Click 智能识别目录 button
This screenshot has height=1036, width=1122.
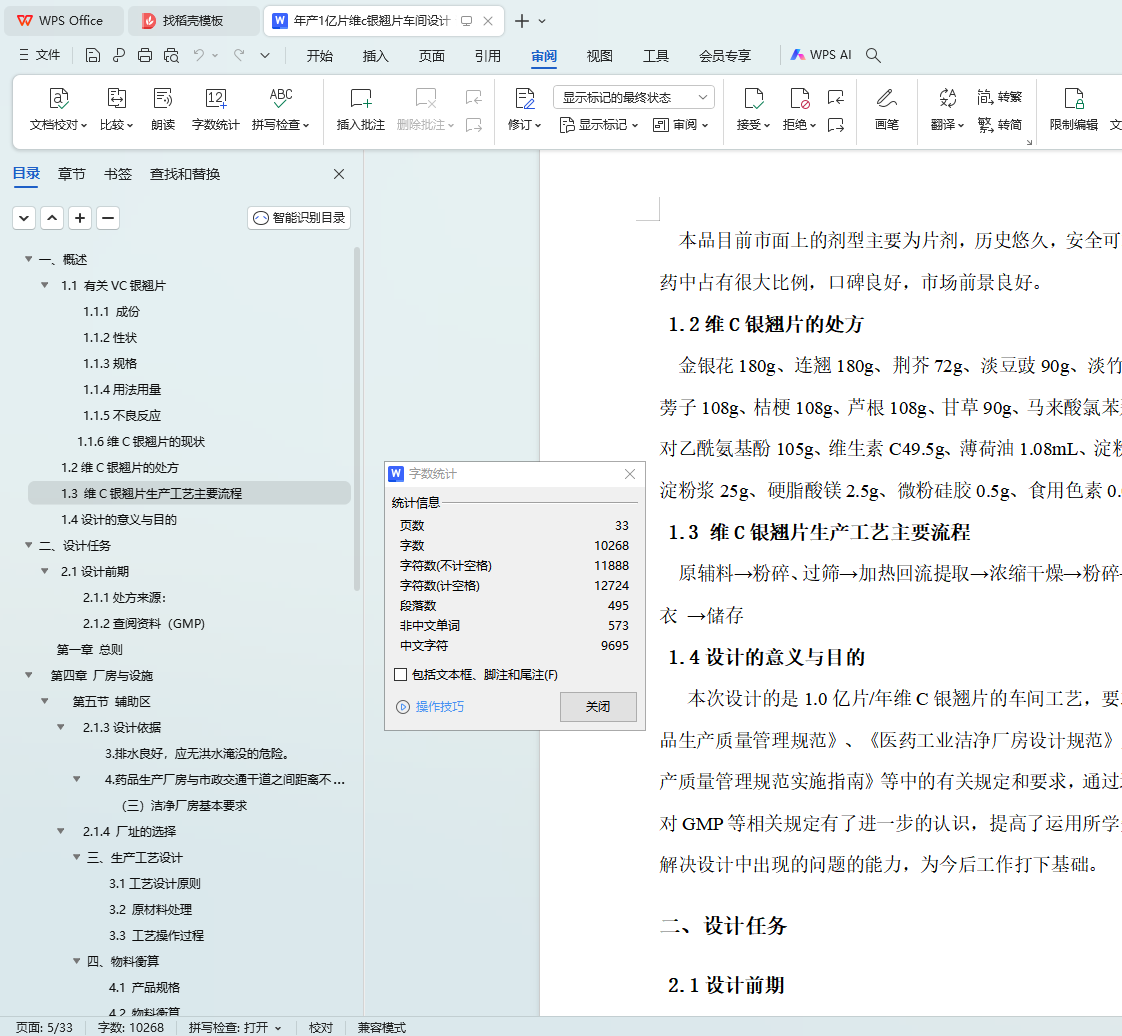click(299, 218)
